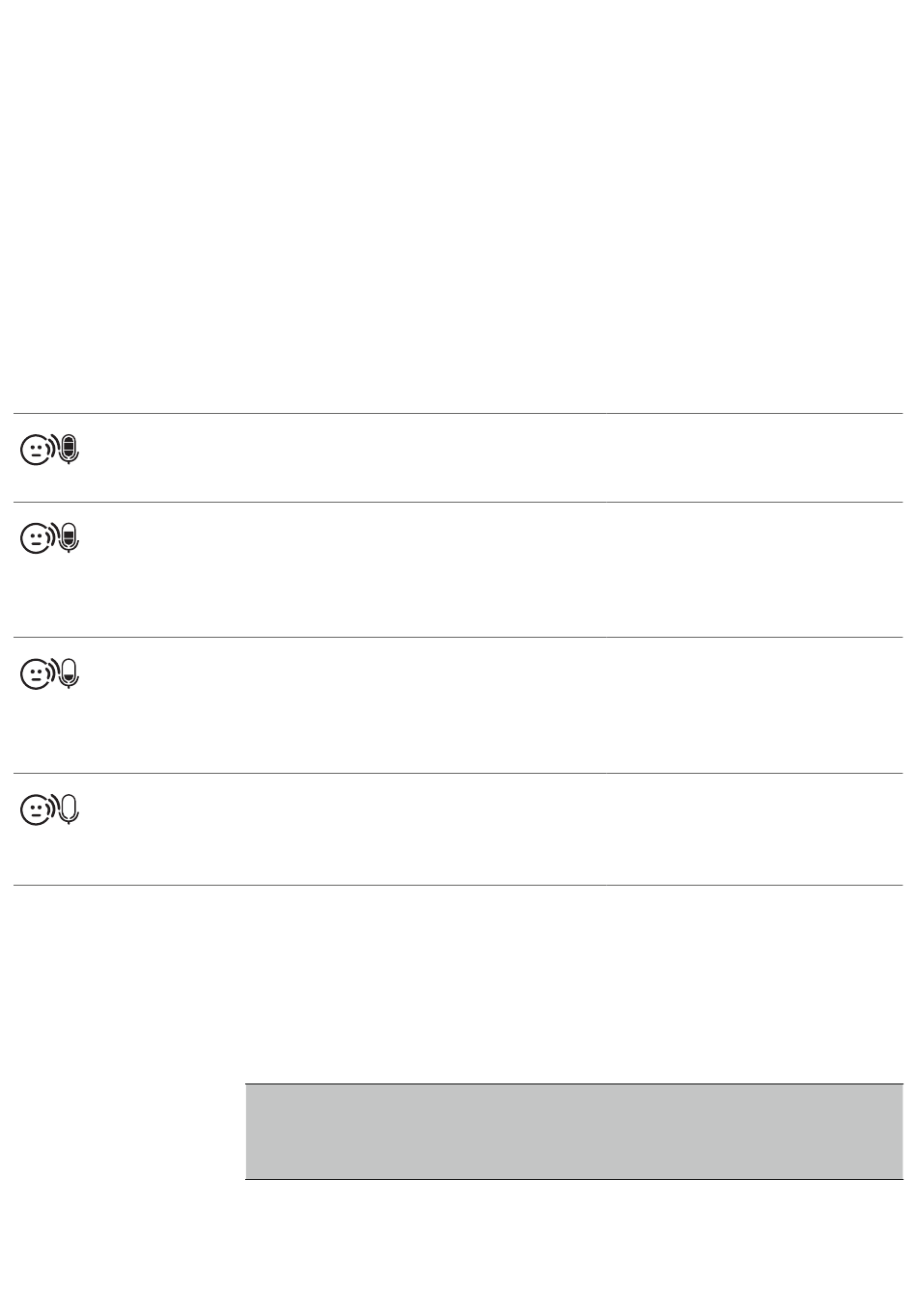This screenshot has height=1316, width=917.
Task: Click the divider line below the empty microphone row
Action: click(458, 885)
